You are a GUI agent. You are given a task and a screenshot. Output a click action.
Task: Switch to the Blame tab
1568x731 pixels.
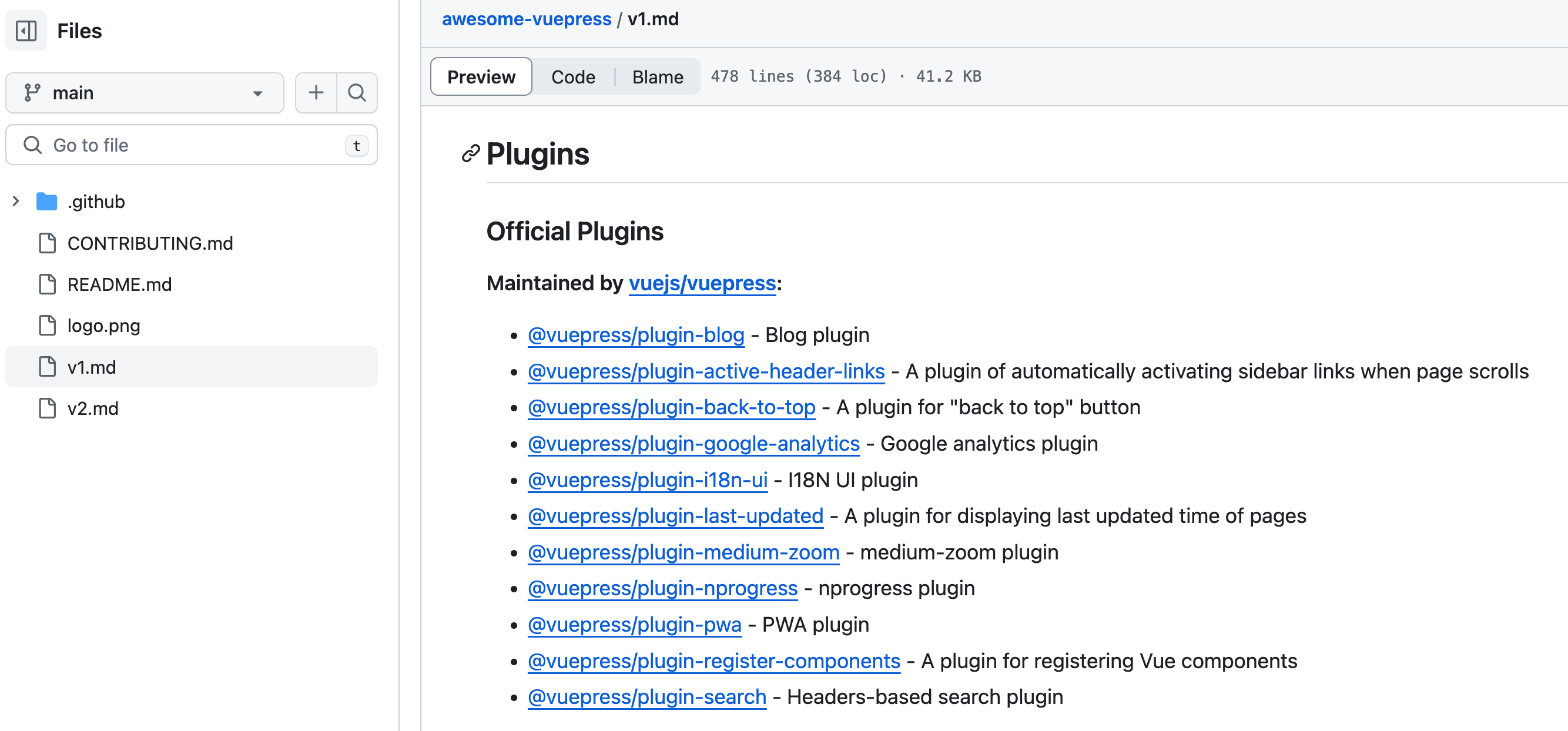point(657,77)
